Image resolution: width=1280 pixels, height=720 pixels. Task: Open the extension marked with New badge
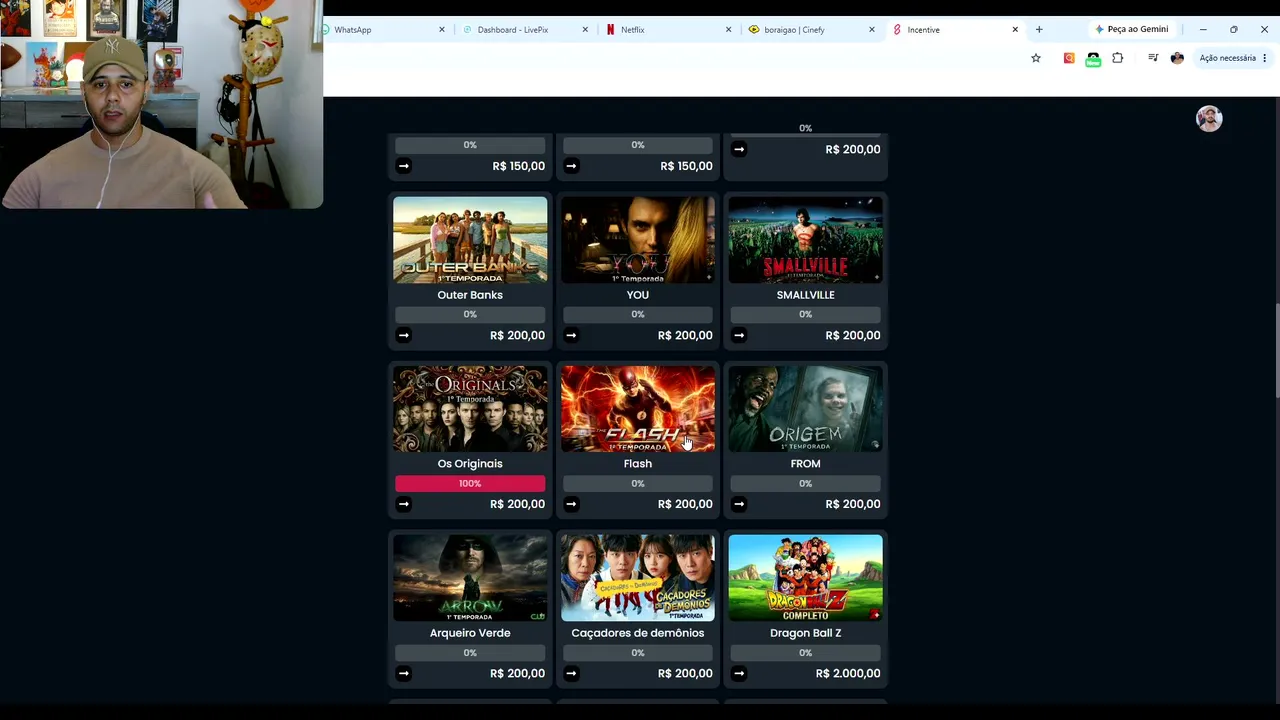tap(1093, 59)
